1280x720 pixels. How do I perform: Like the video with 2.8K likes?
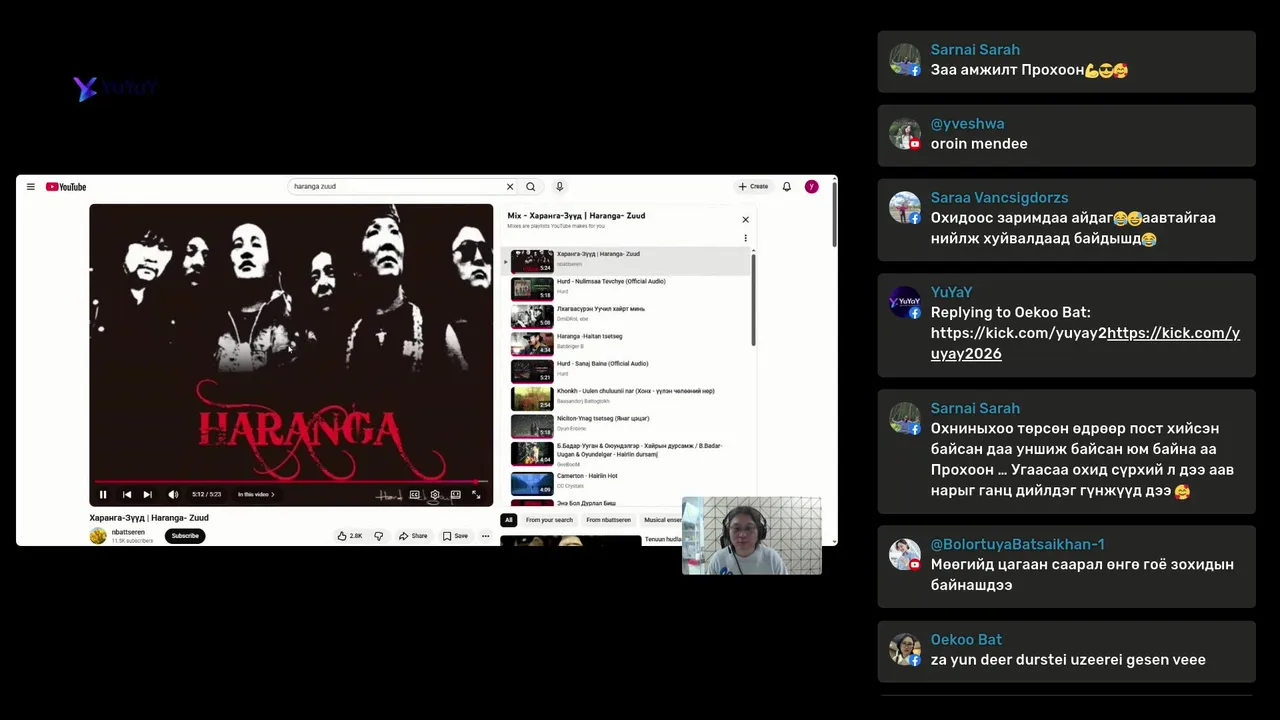click(350, 536)
